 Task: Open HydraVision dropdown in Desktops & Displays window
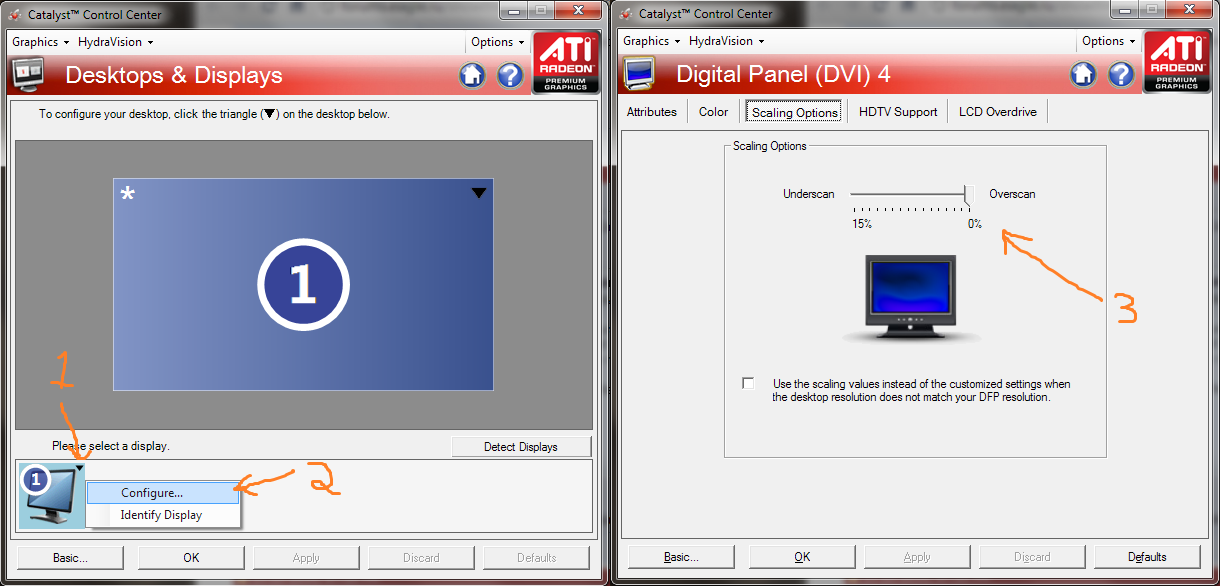[116, 42]
